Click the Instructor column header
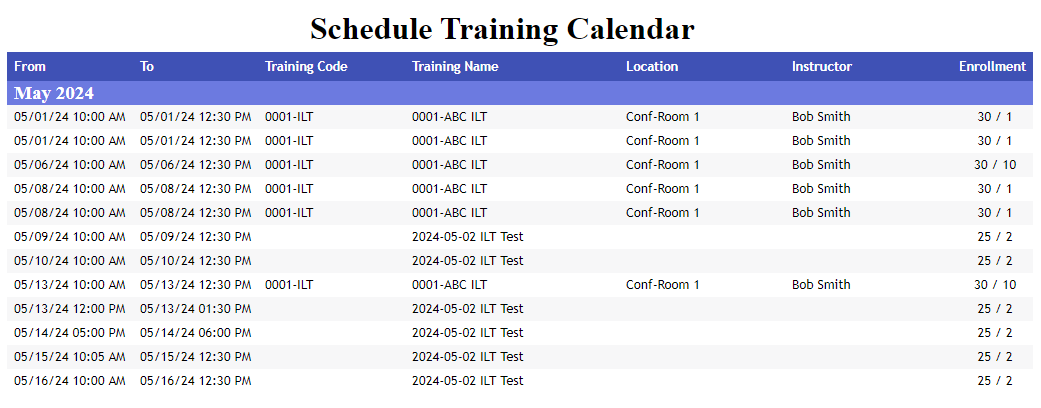Screen dimensions: 1041x408 822,67
